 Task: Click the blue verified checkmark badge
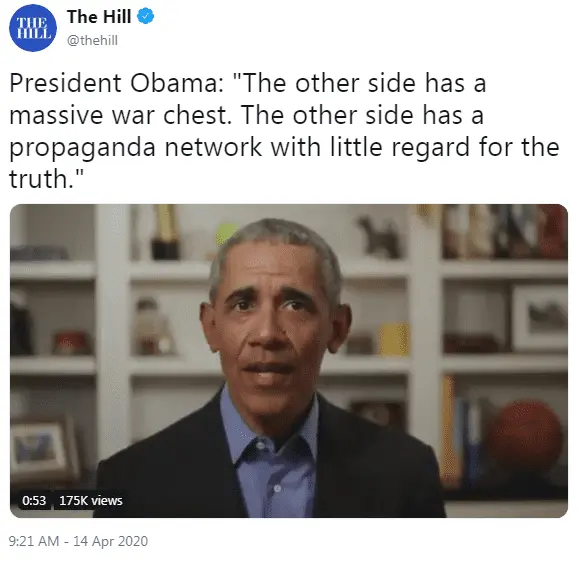click(x=146, y=17)
